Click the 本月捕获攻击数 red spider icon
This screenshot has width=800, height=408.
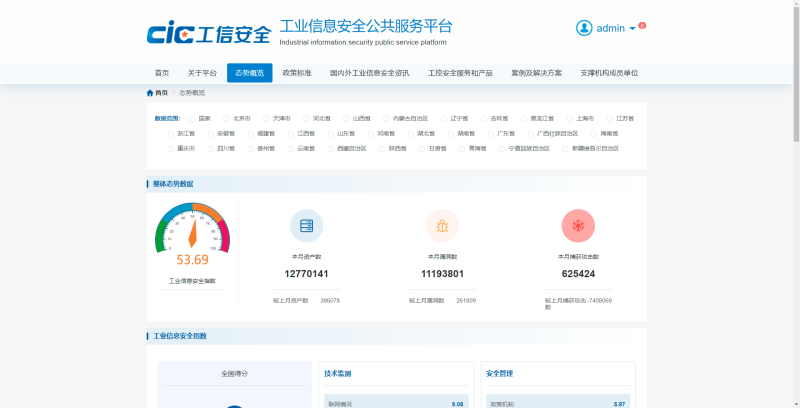click(578, 226)
